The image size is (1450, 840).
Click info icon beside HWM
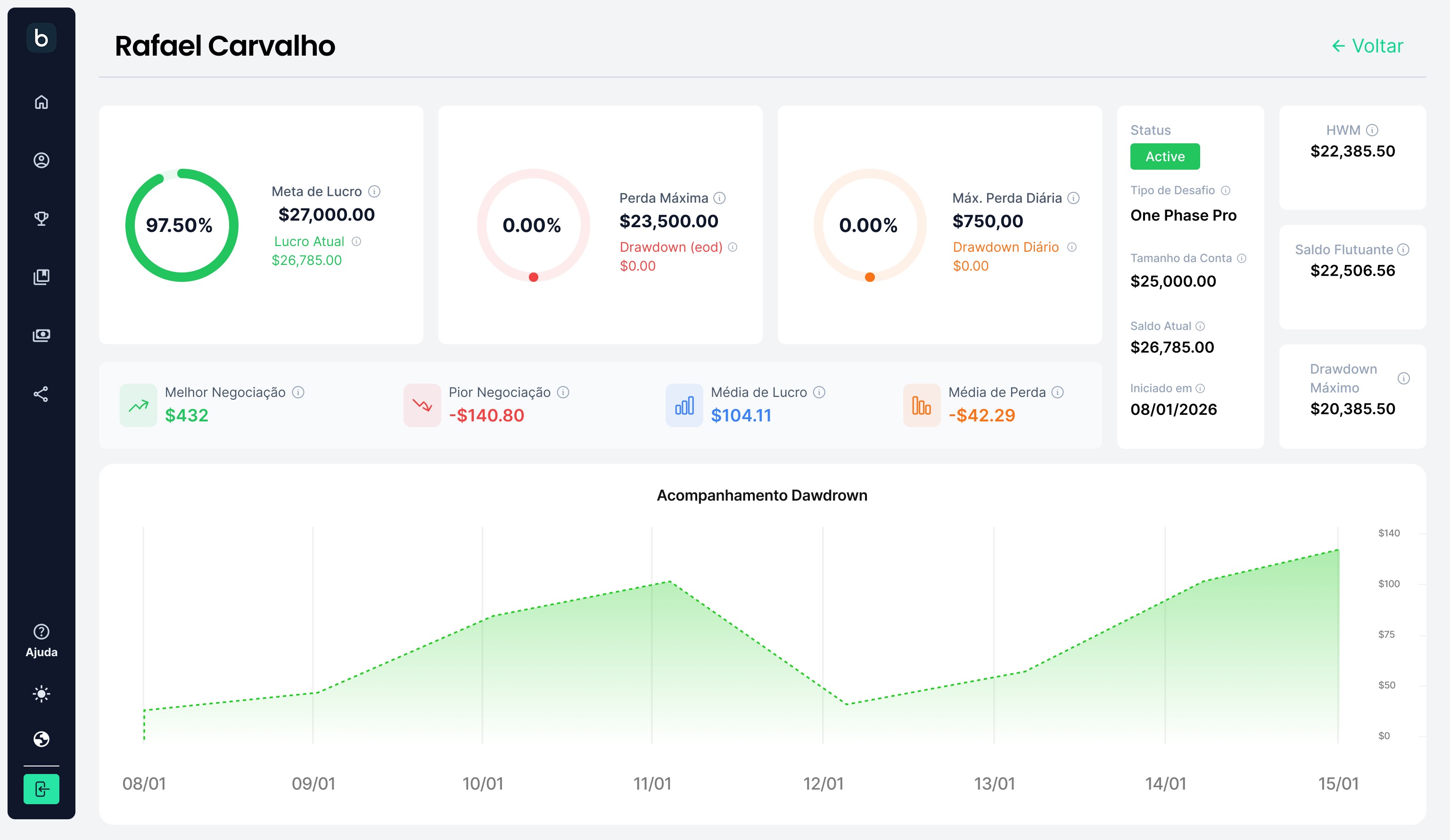pyautogui.click(x=1372, y=130)
